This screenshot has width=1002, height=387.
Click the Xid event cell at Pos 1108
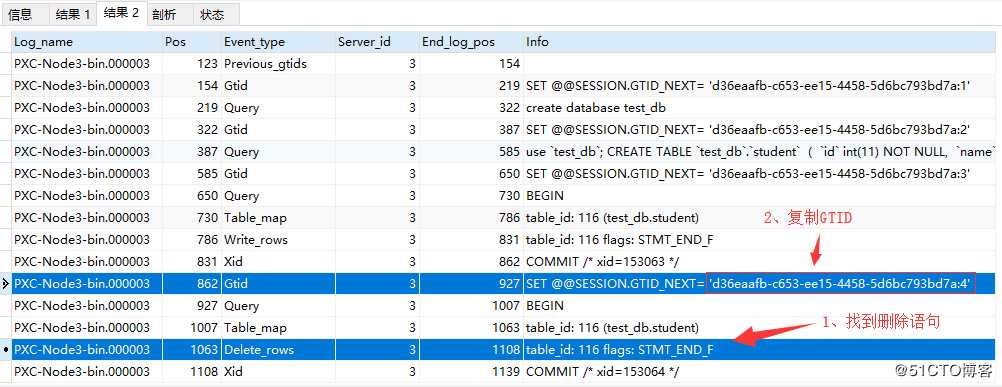point(278,371)
